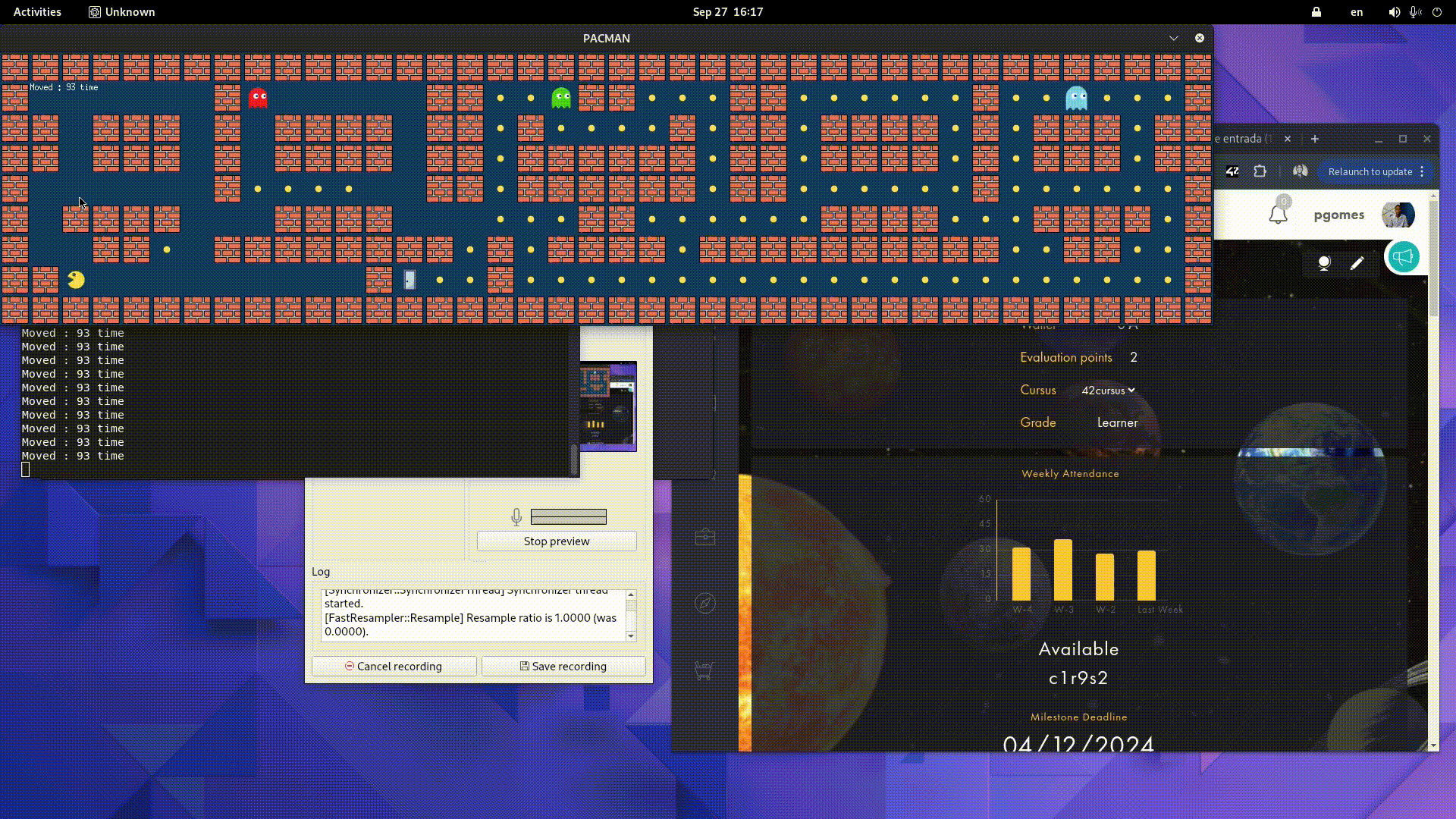Open the Activities overview
This screenshot has width=1456, height=819.
37,12
